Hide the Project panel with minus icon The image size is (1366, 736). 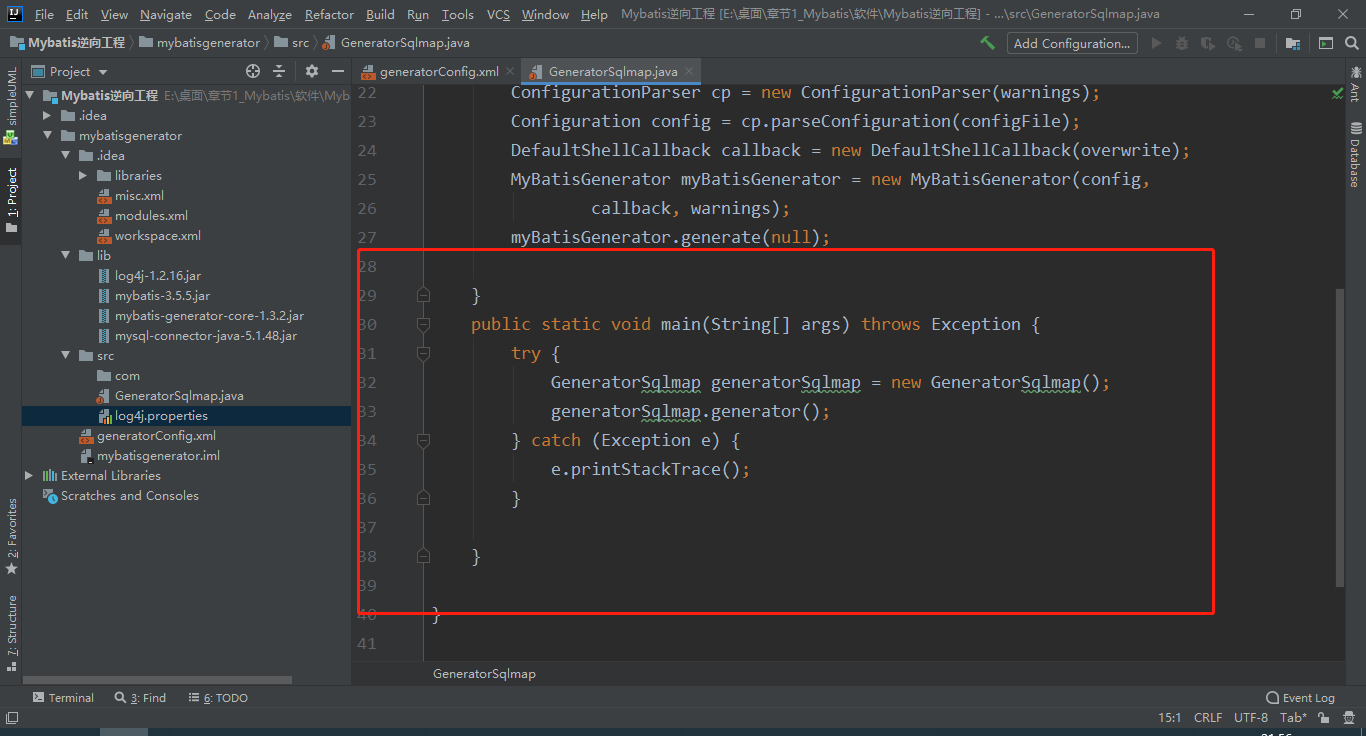pyautogui.click(x=338, y=71)
